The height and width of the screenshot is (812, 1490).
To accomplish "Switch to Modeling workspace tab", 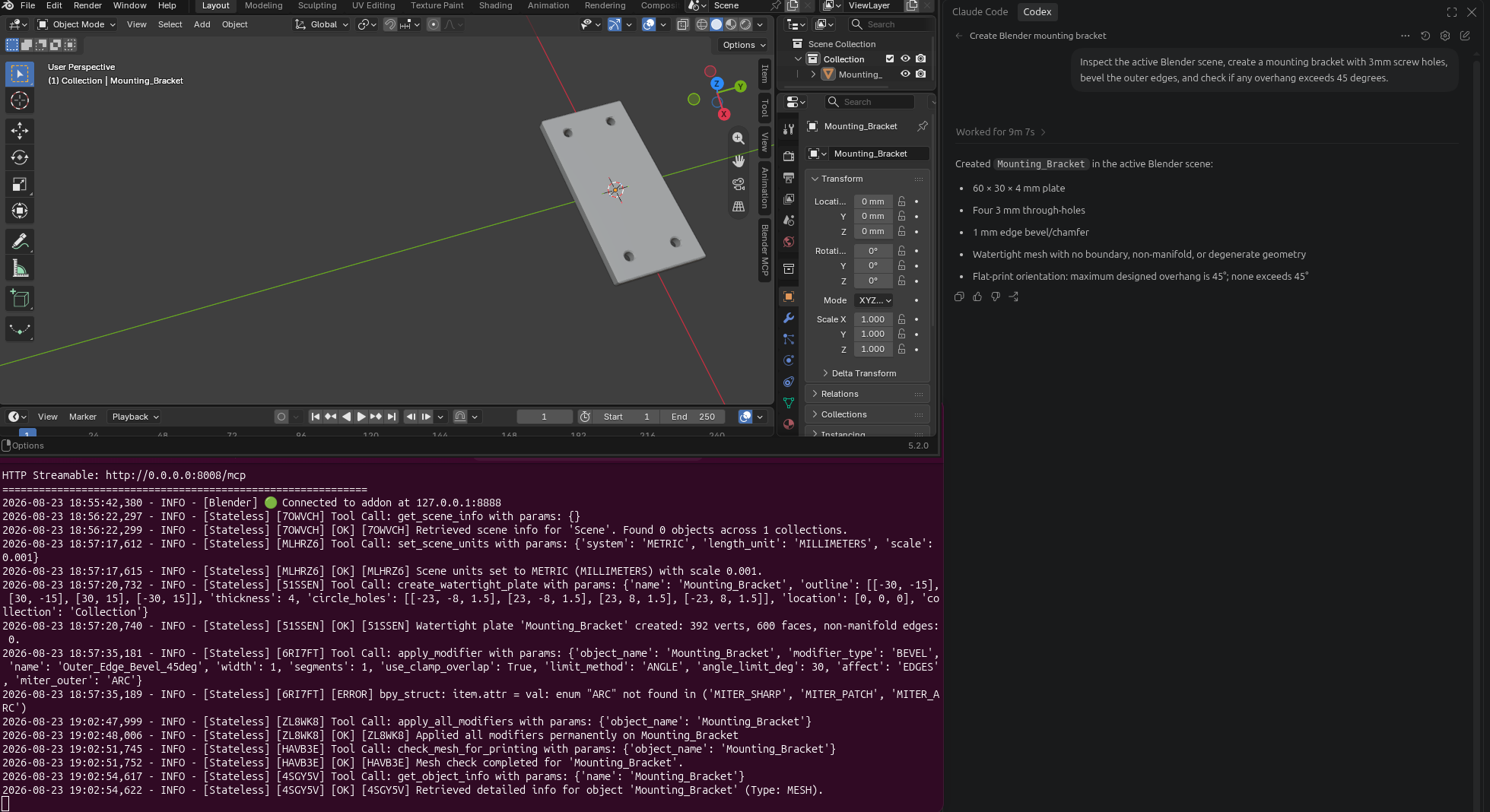I will 263,5.
